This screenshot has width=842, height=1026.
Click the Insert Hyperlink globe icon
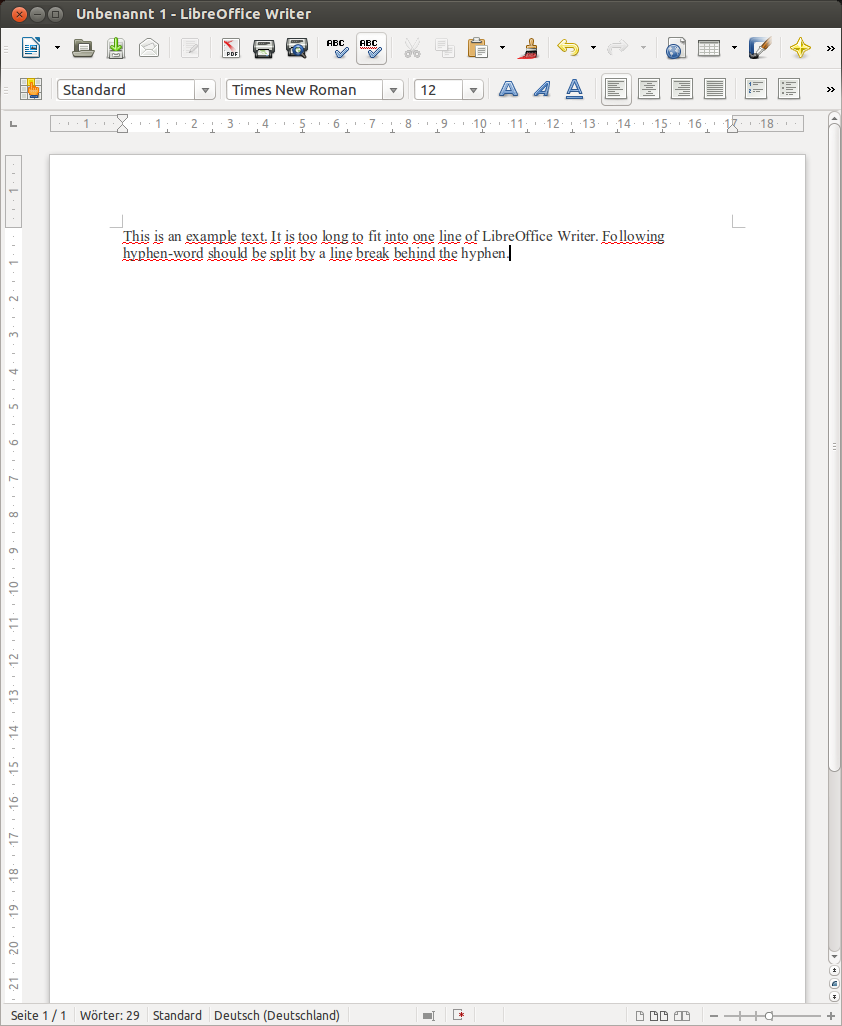click(675, 48)
